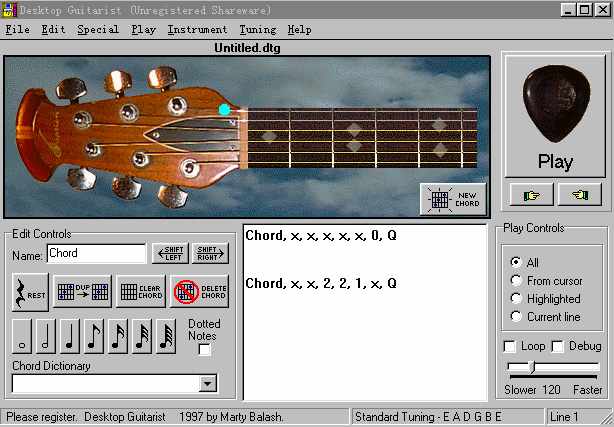Select the eighth note duration
Viewport: 614px width, 427px height.
tap(94, 336)
